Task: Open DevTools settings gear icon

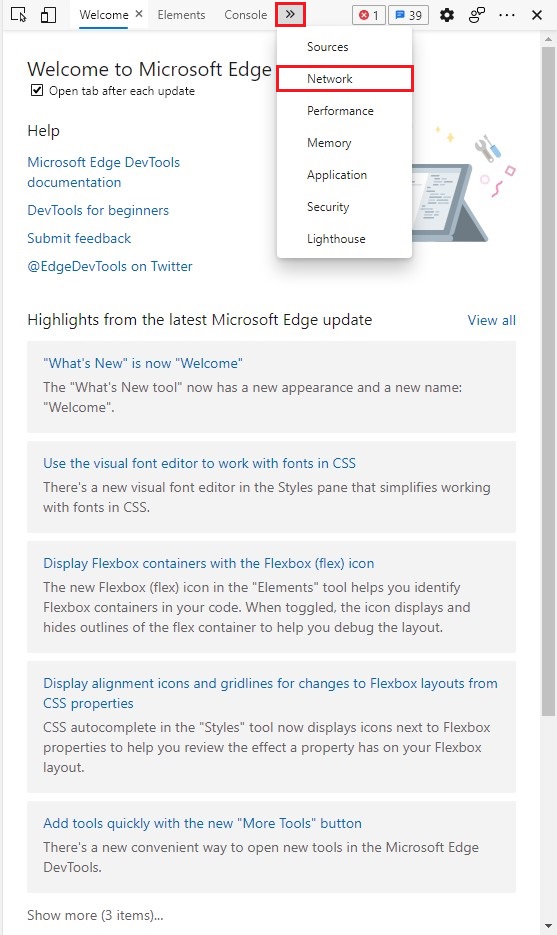Action: click(x=447, y=15)
